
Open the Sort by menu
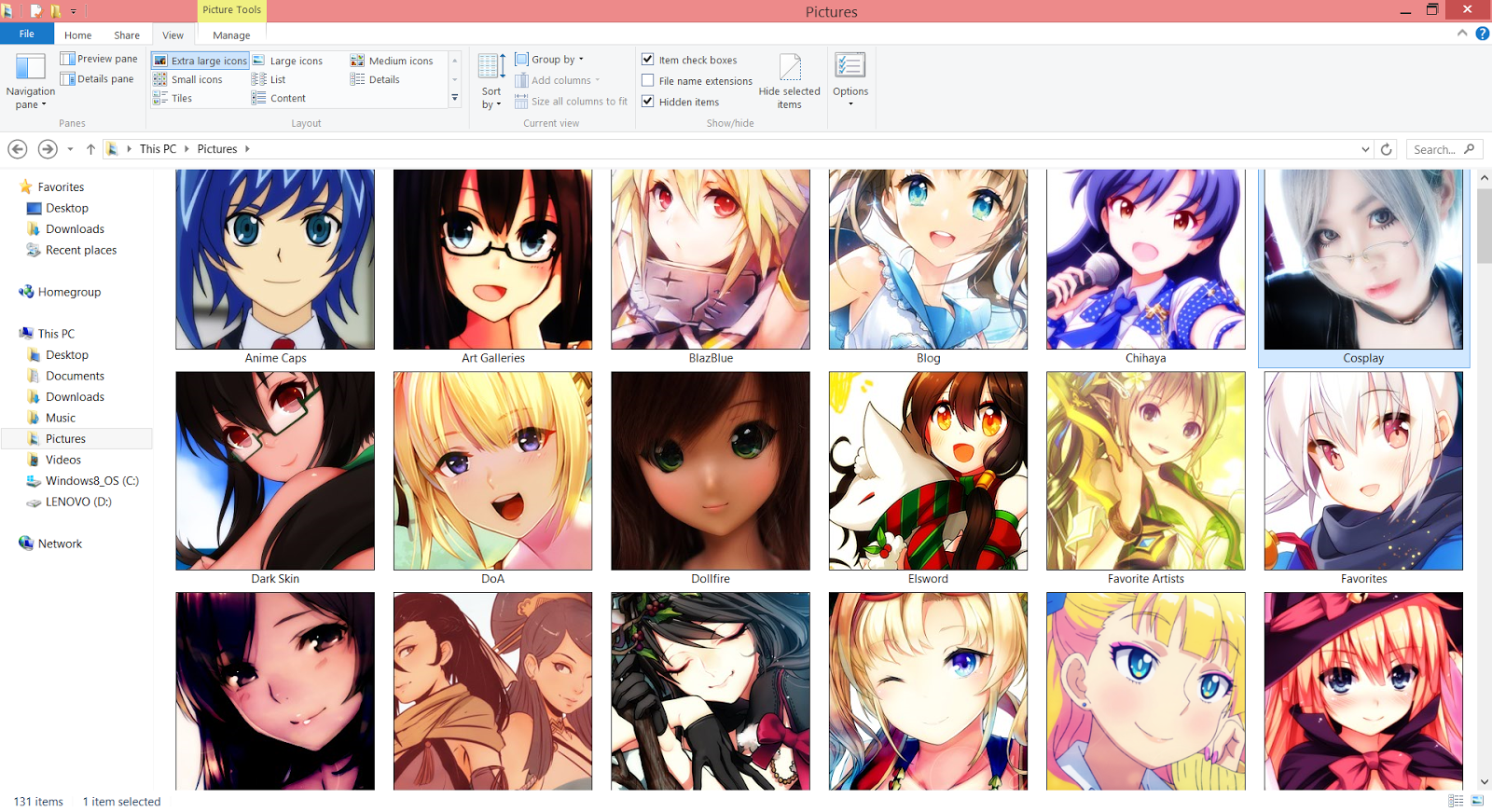pyautogui.click(x=491, y=81)
